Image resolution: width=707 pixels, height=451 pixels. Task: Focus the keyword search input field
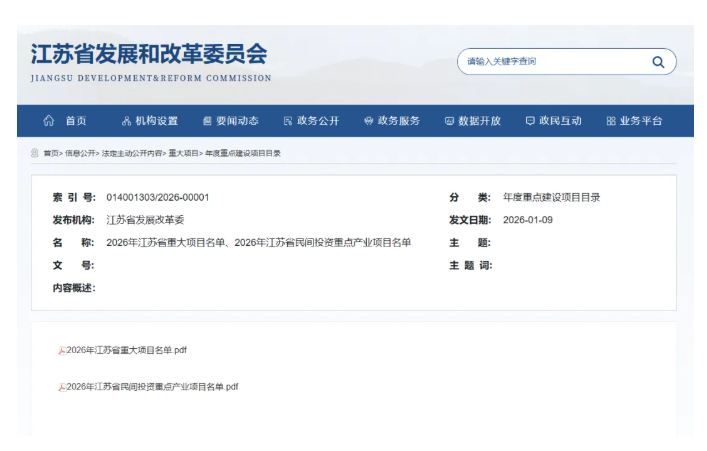pyautogui.click(x=550, y=62)
